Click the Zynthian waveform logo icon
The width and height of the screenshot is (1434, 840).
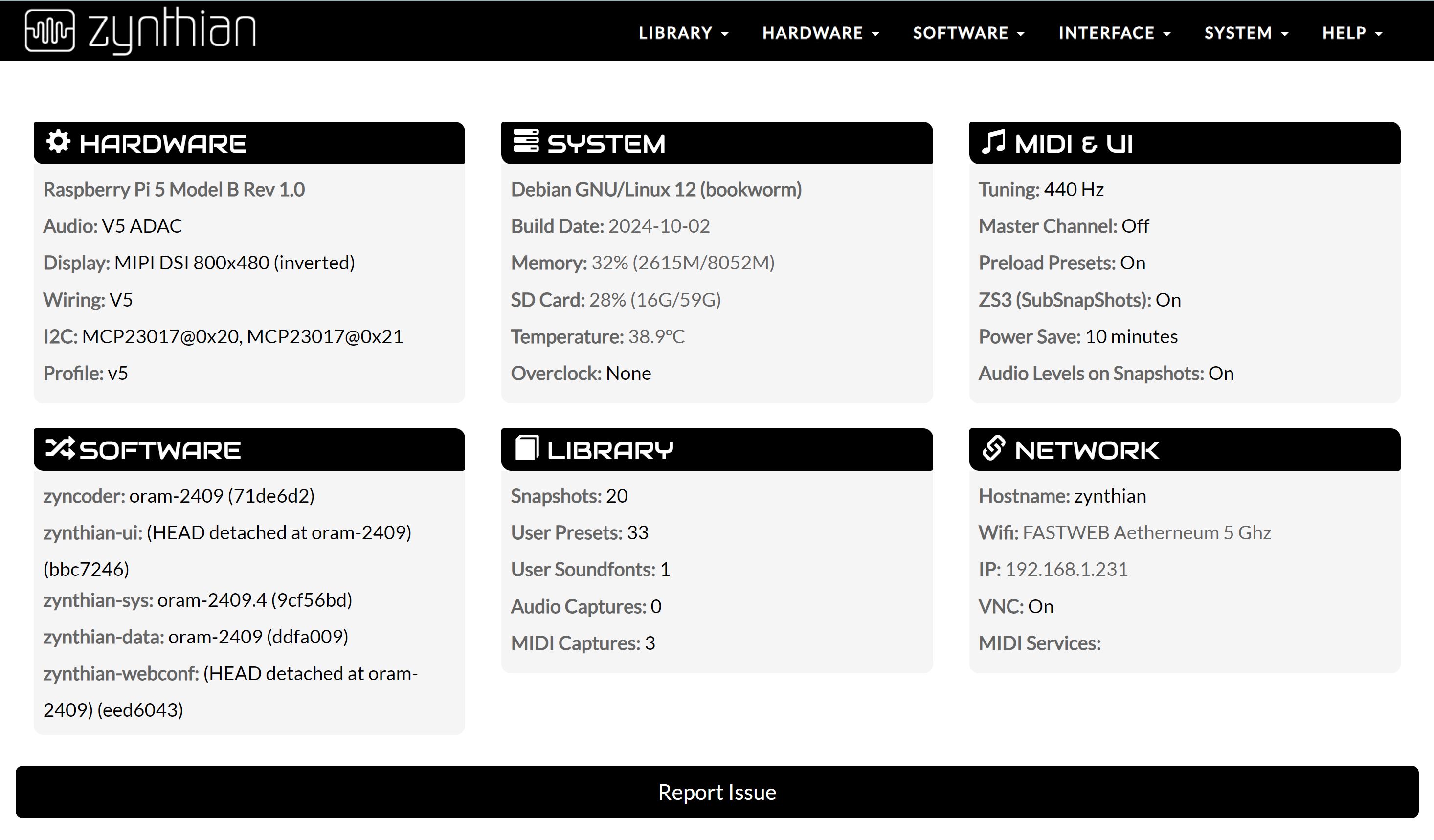pos(50,31)
